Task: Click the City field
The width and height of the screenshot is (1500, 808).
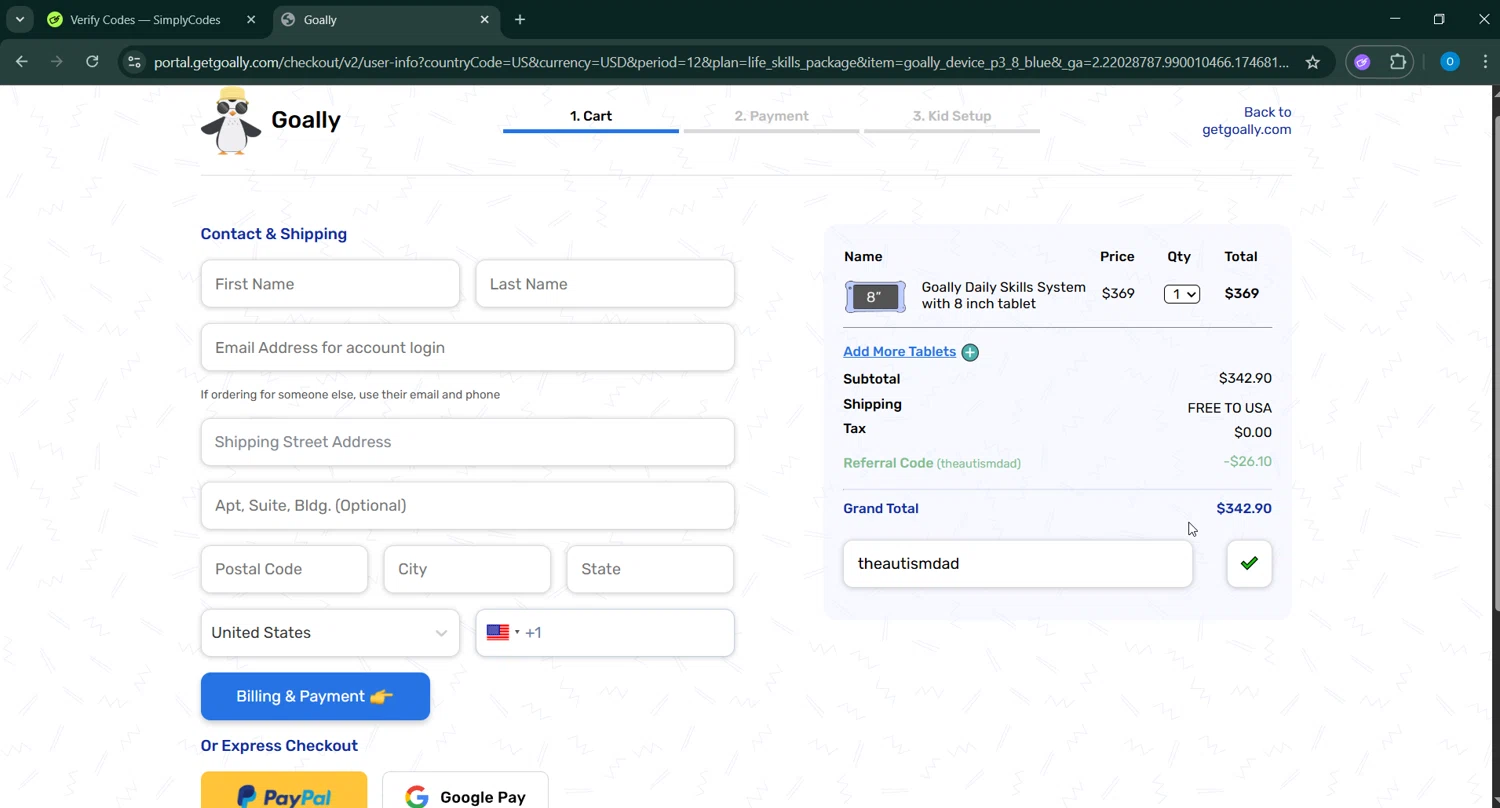Action: [467, 569]
